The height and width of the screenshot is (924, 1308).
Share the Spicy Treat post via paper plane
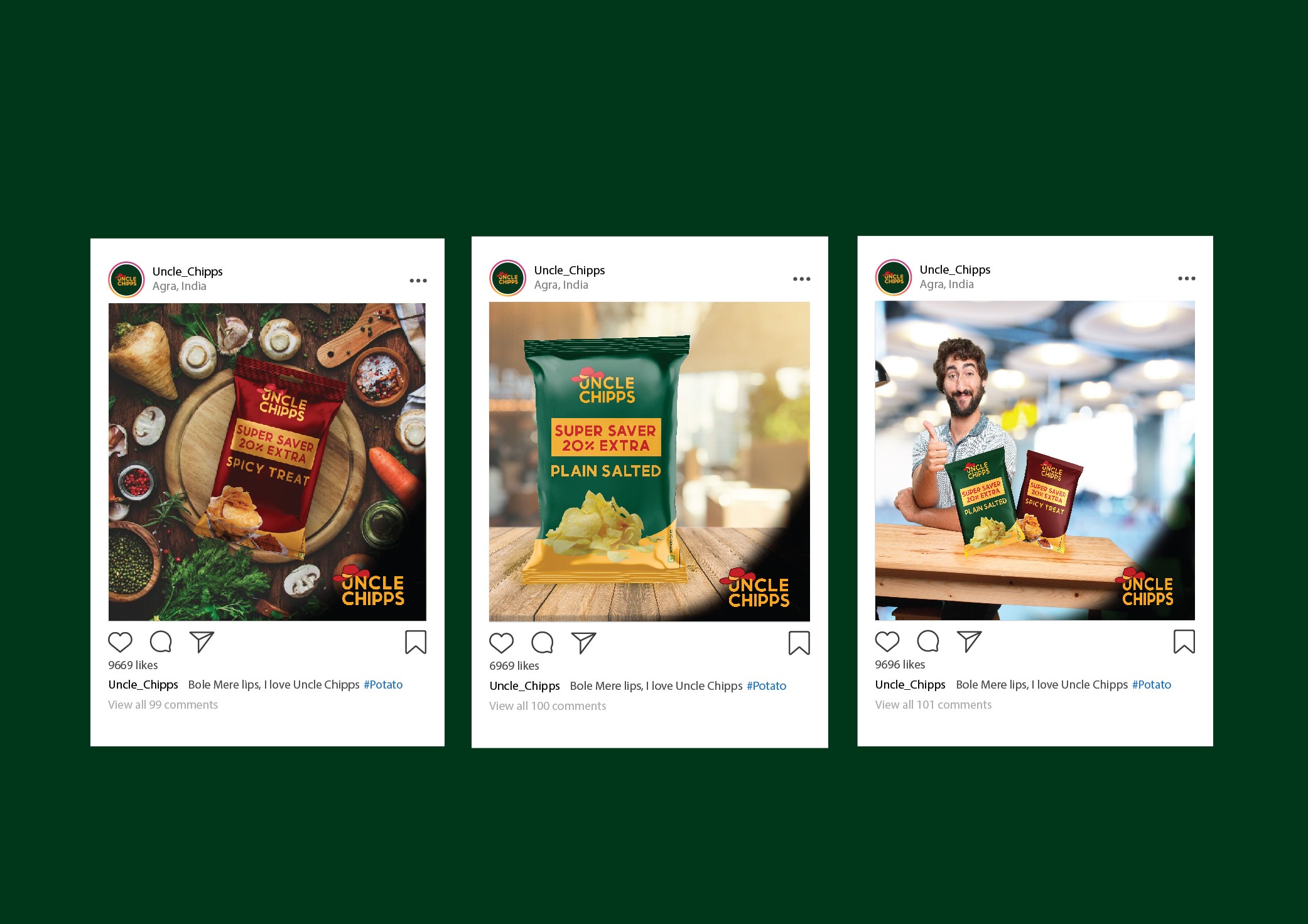202,642
